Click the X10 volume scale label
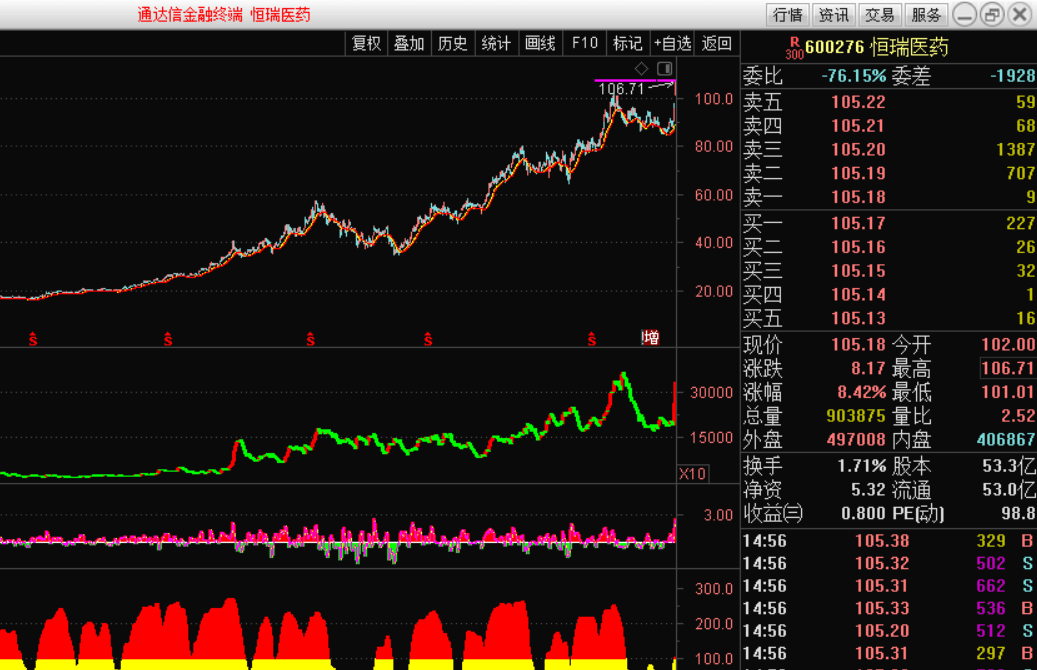1037x670 pixels. (x=692, y=473)
